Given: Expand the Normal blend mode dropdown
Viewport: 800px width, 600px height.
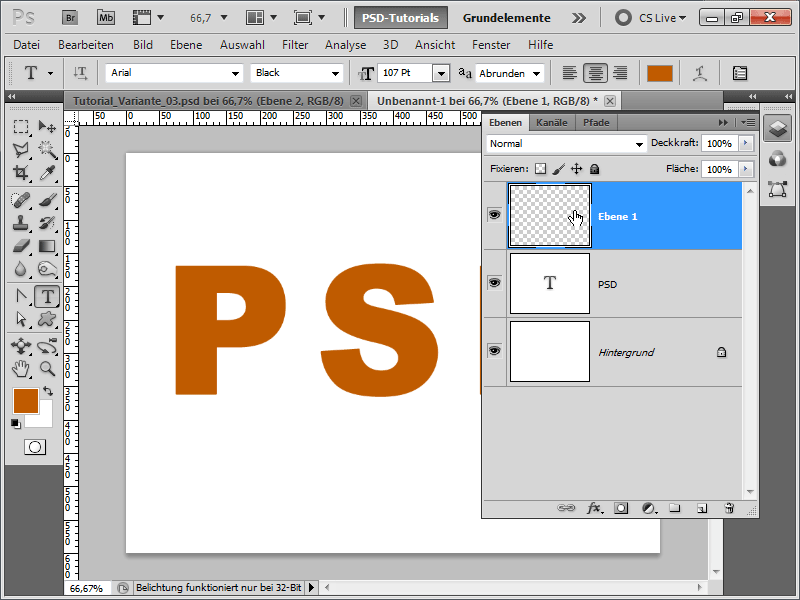Looking at the screenshot, I should [x=566, y=144].
